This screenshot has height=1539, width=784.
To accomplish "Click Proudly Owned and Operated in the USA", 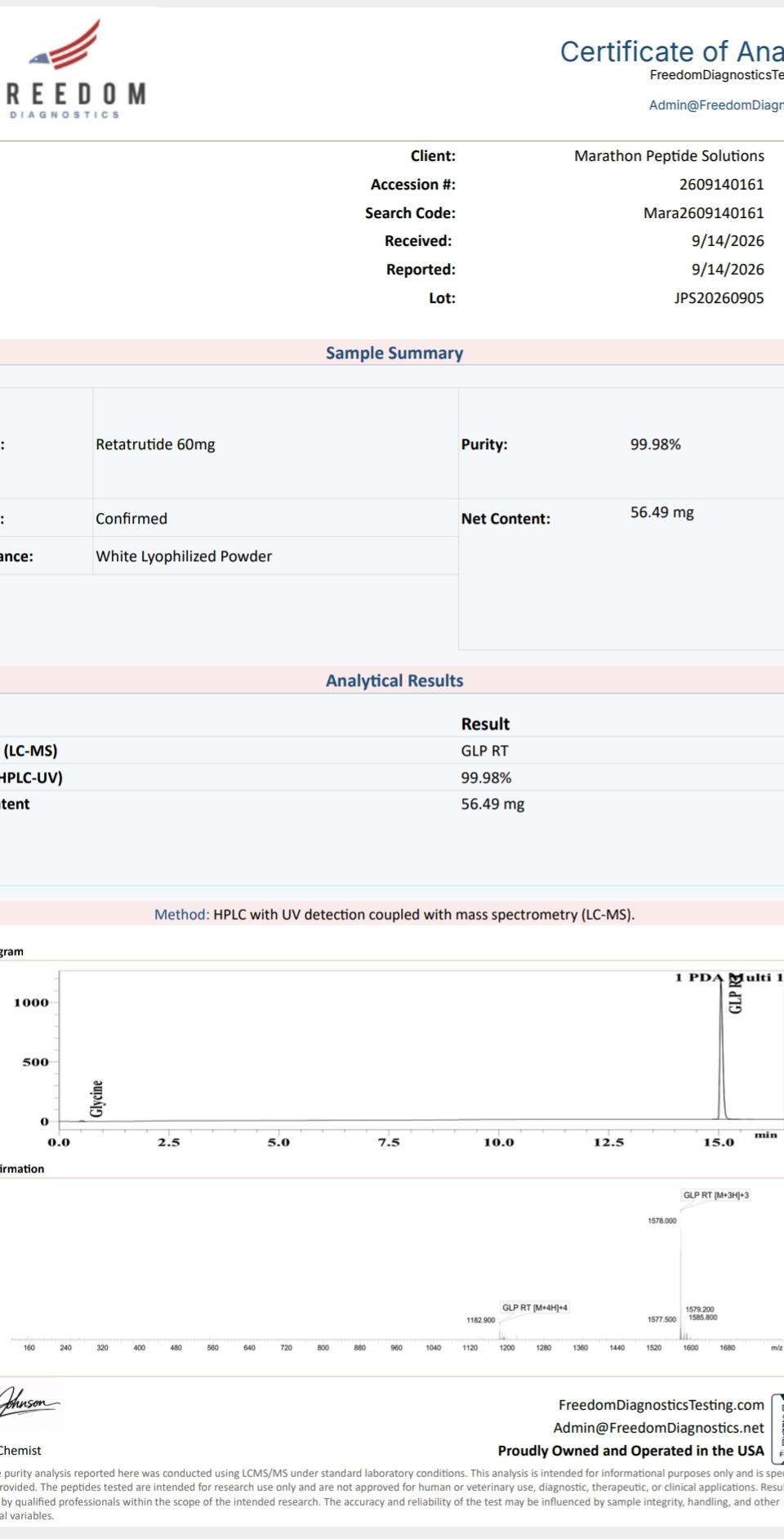I will click(x=631, y=1451).
